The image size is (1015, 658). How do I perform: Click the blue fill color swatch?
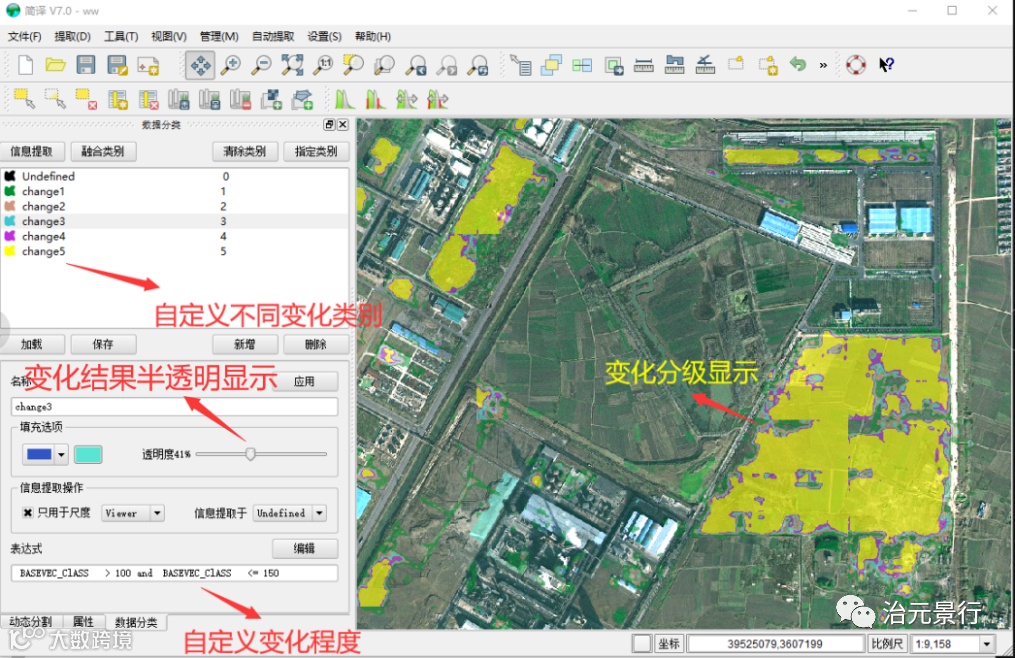(39, 455)
